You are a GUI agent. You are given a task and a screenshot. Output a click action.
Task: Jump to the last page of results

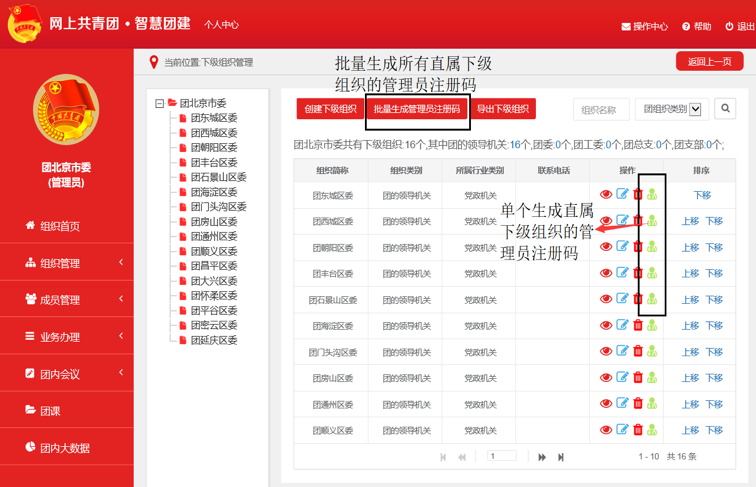click(561, 457)
